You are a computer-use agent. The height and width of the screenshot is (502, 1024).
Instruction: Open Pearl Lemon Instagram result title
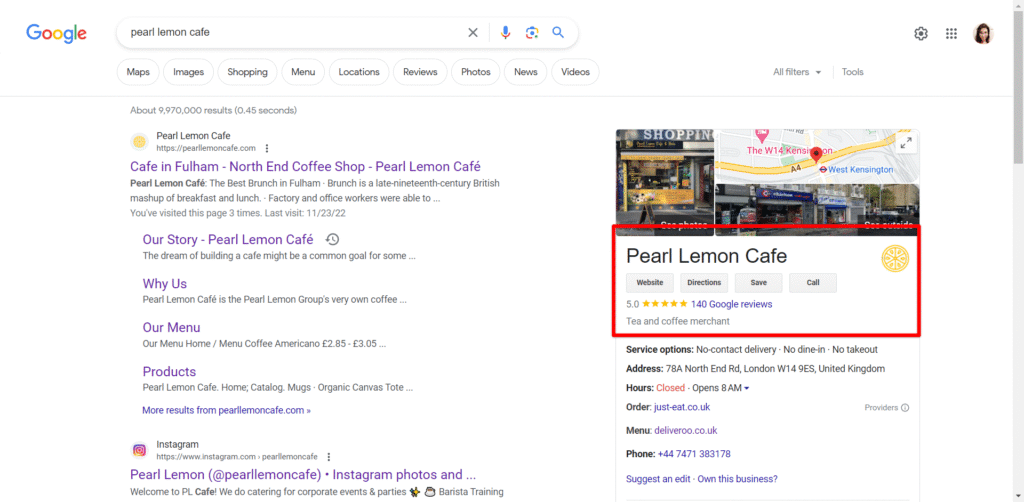pyautogui.click(x=303, y=475)
